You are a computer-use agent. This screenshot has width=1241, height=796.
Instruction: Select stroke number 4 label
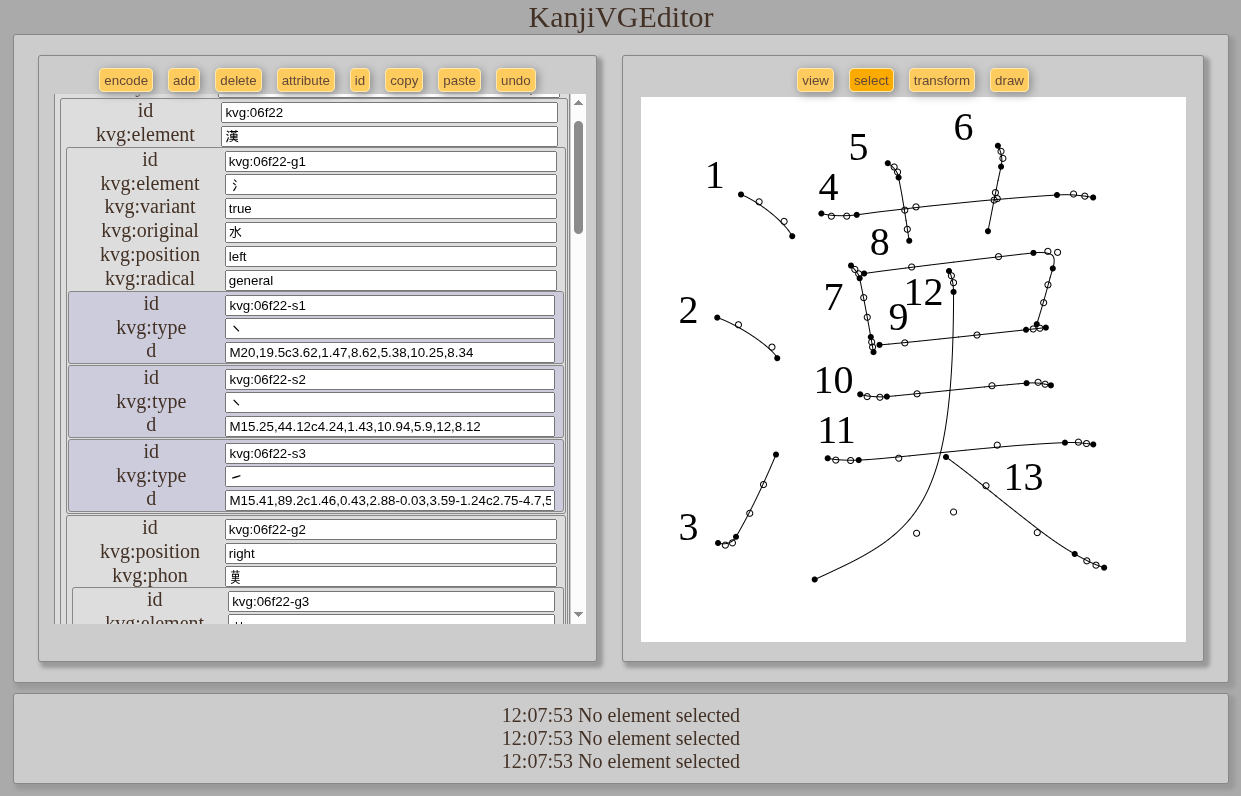[828, 188]
